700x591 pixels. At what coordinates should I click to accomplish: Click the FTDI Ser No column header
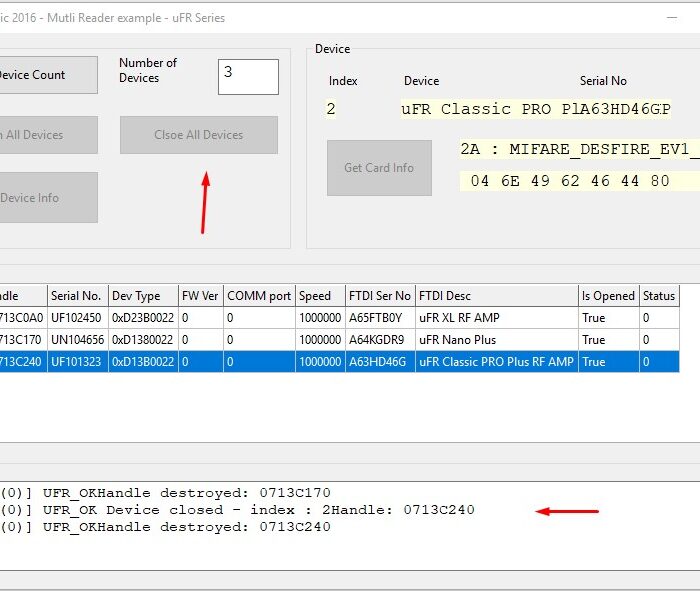pos(380,296)
